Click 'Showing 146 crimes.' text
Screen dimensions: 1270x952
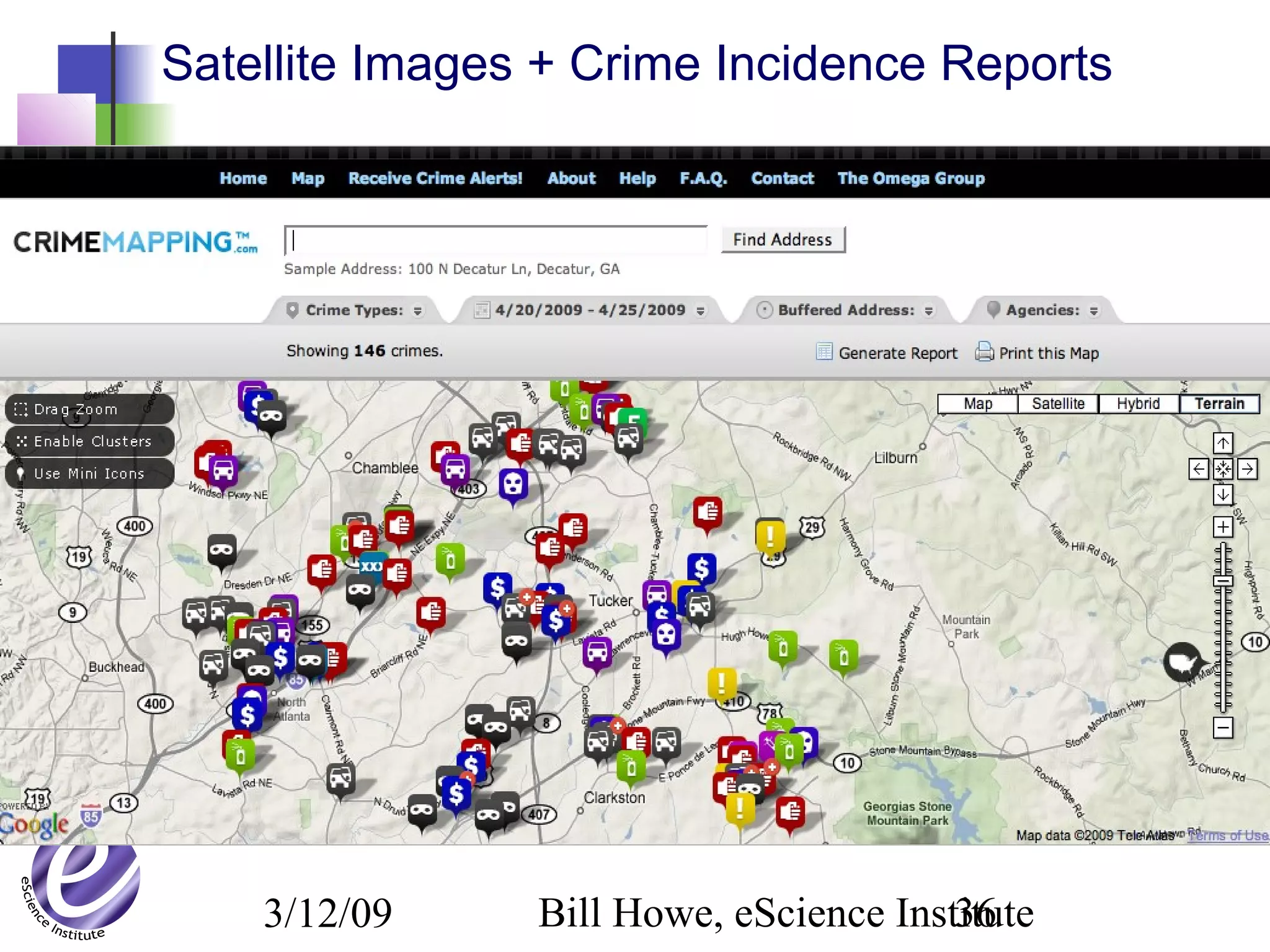(x=365, y=351)
